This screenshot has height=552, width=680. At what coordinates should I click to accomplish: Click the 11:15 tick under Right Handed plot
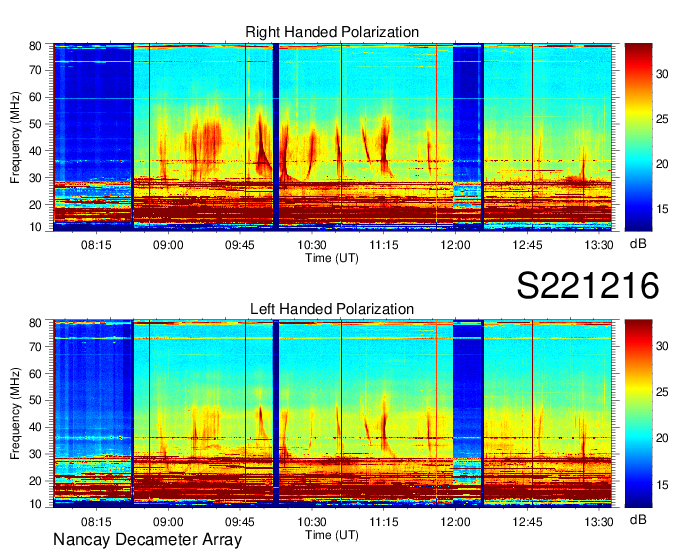tap(384, 245)
